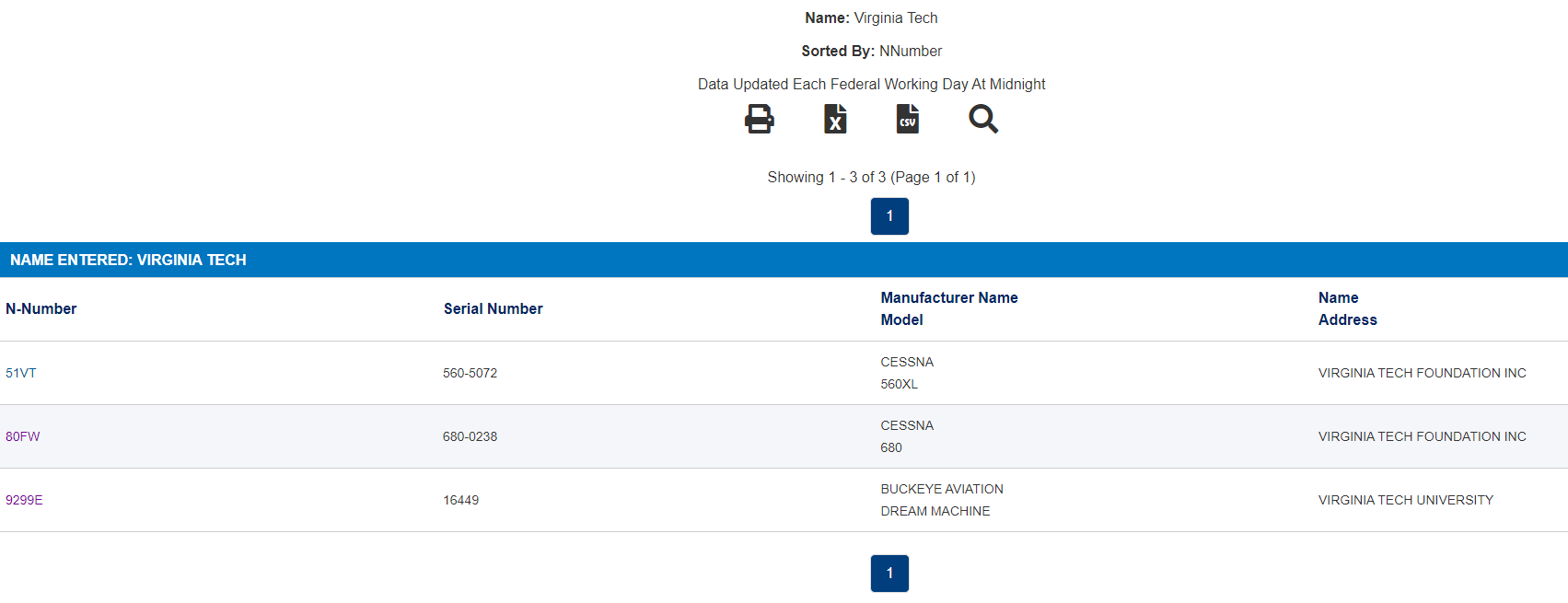The image size is (1568, 603).
Task: Export results to Excel file icon
Action: point(835,119)
